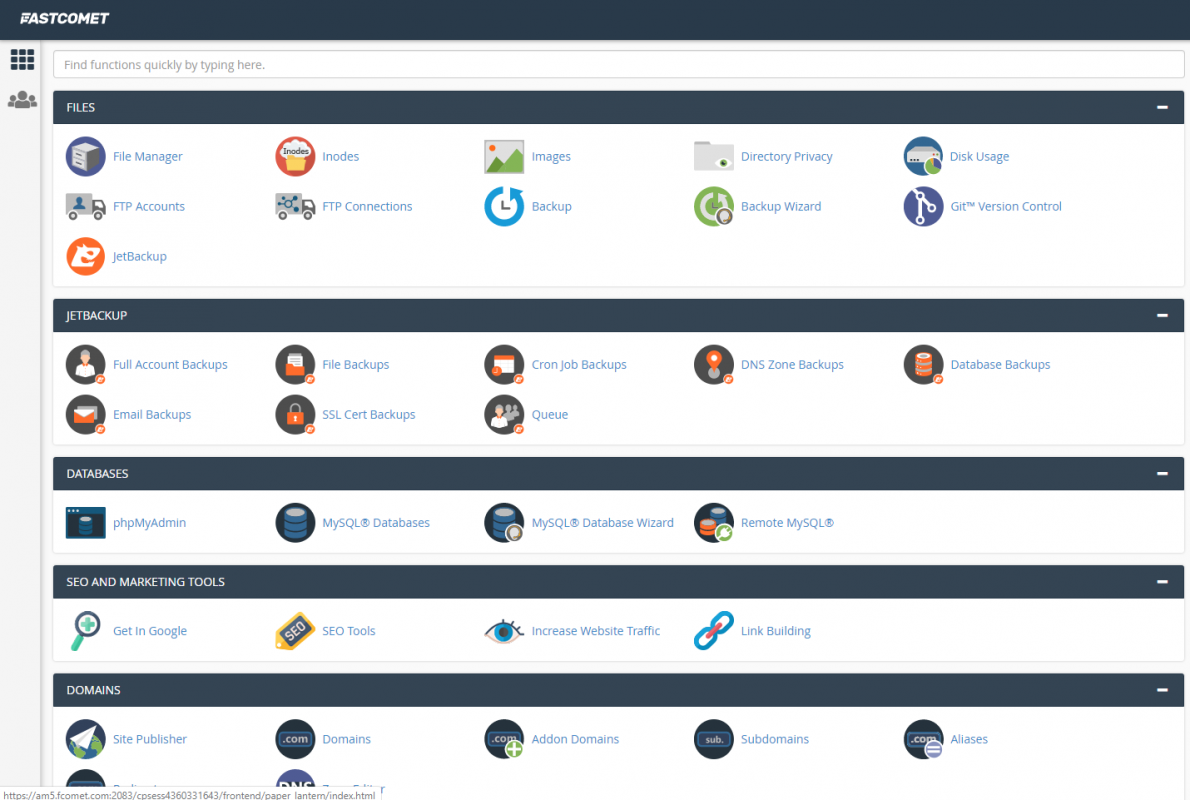Click the Backup clock icon
The image size is (1190, 800).
pos(504,206)
